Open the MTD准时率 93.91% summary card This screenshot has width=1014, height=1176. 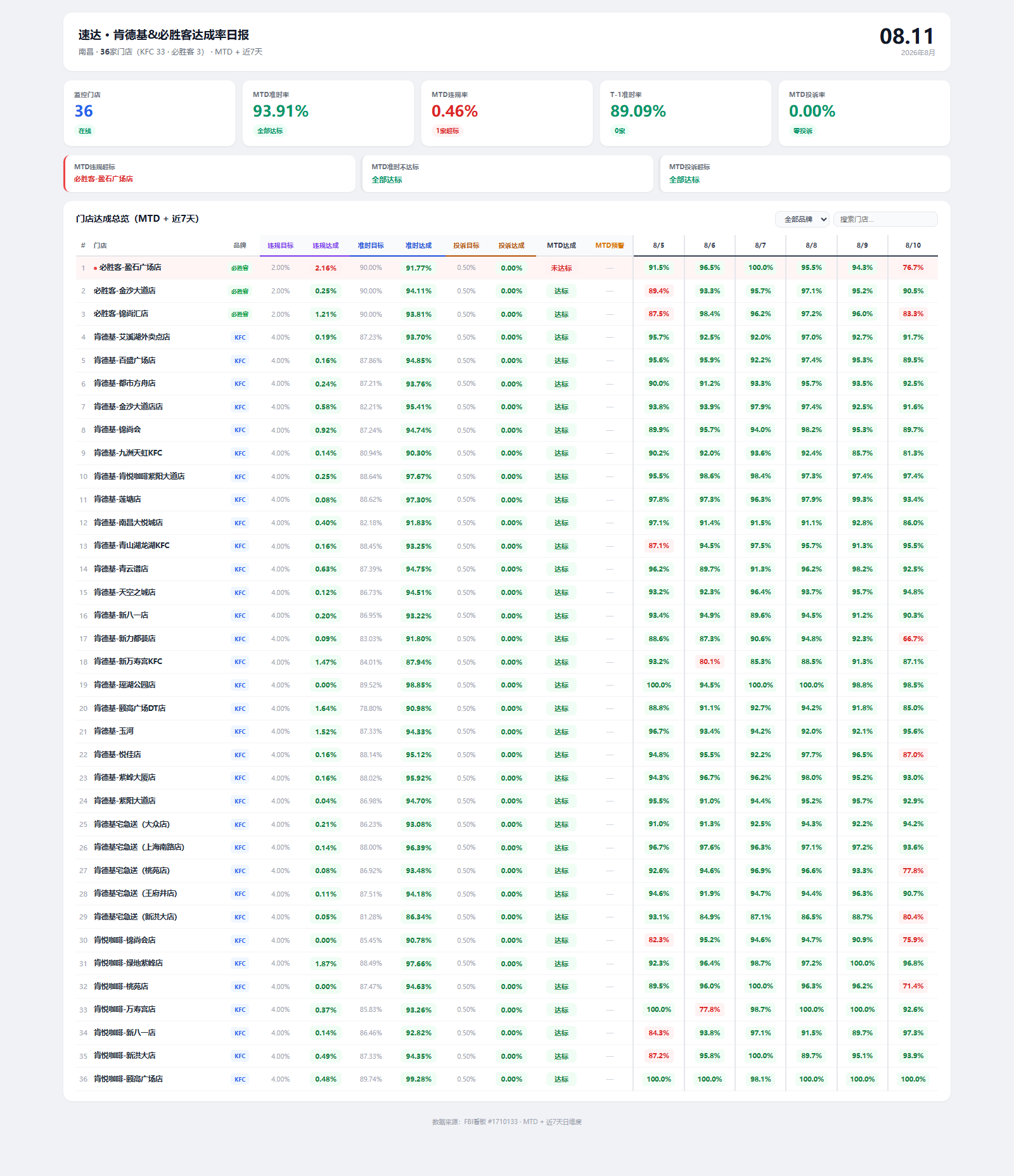click(x=328, y=113)
